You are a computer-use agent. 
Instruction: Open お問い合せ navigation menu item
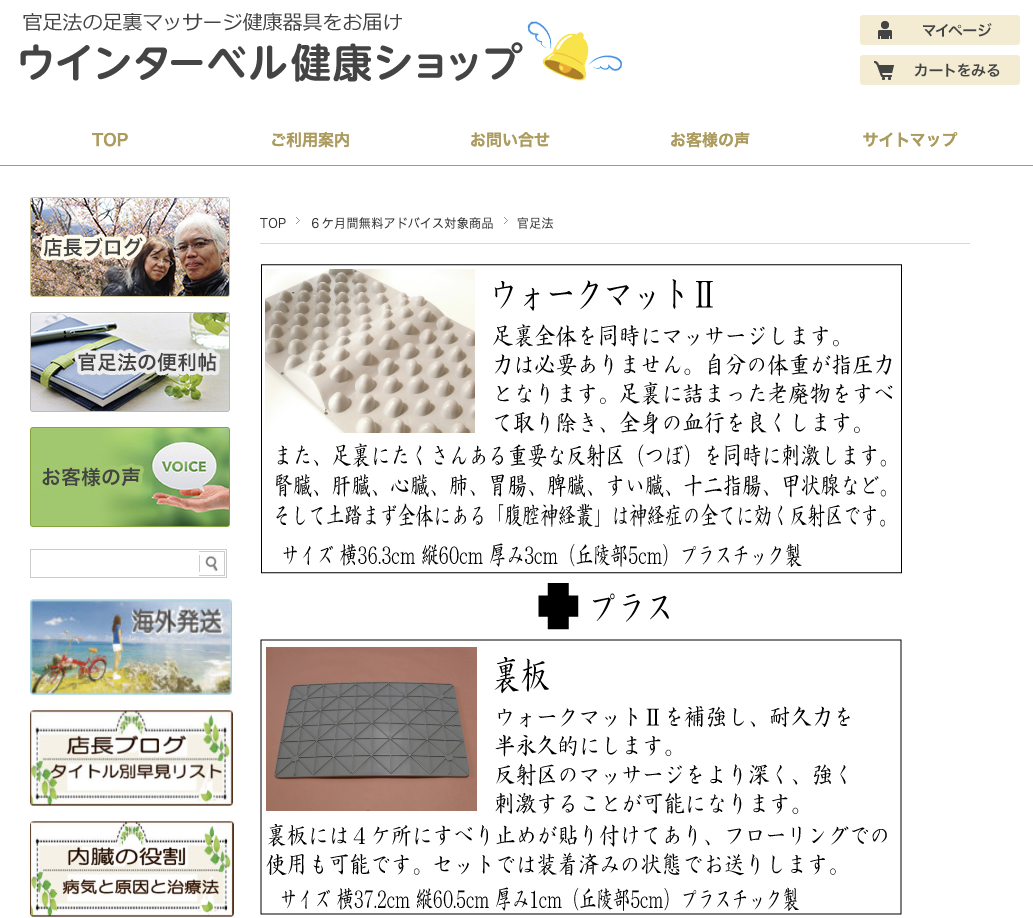(510, 140)
